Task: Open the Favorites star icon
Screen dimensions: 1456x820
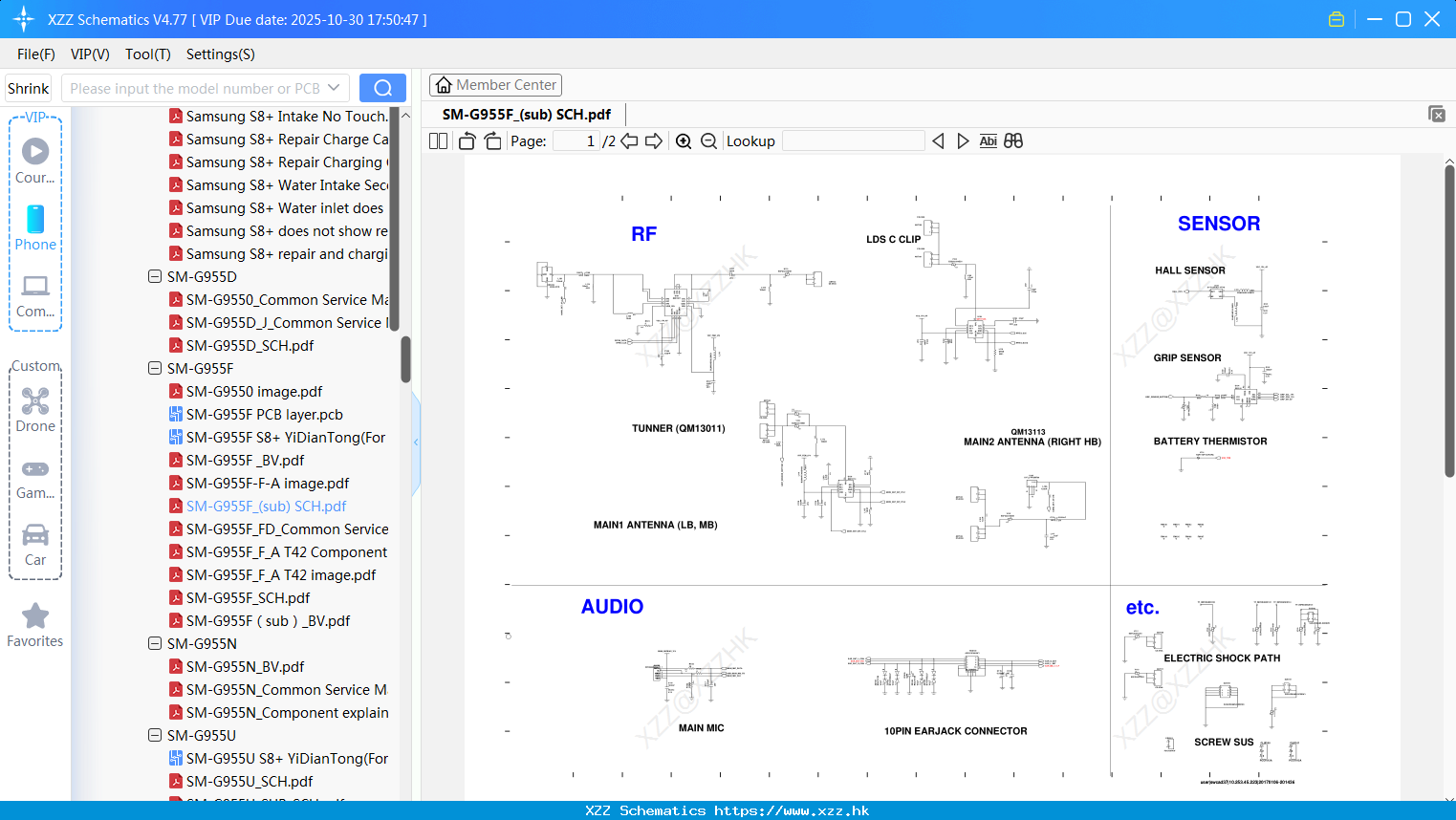Action: tap(35, 616)
